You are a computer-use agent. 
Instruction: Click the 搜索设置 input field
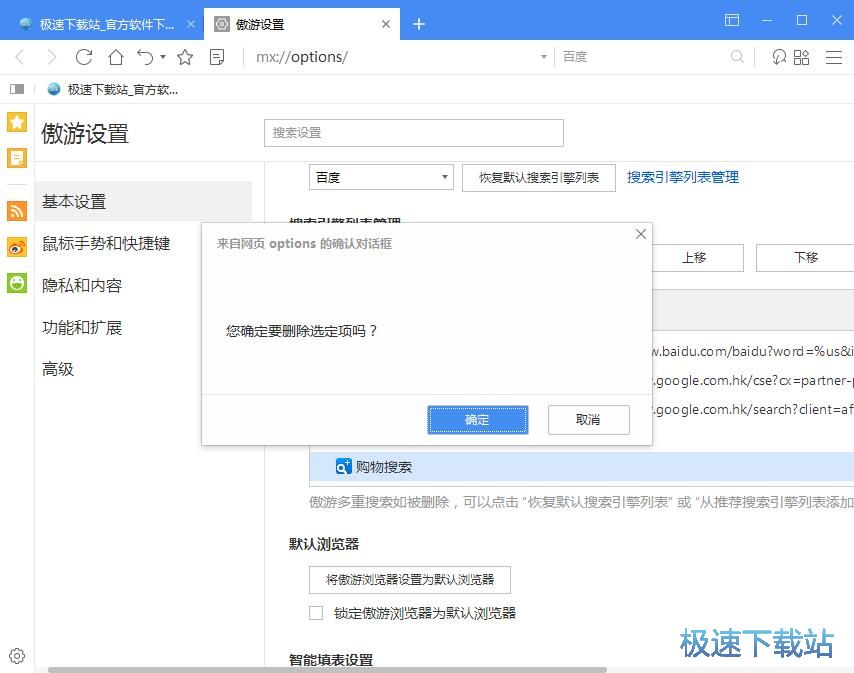[413, 133]
